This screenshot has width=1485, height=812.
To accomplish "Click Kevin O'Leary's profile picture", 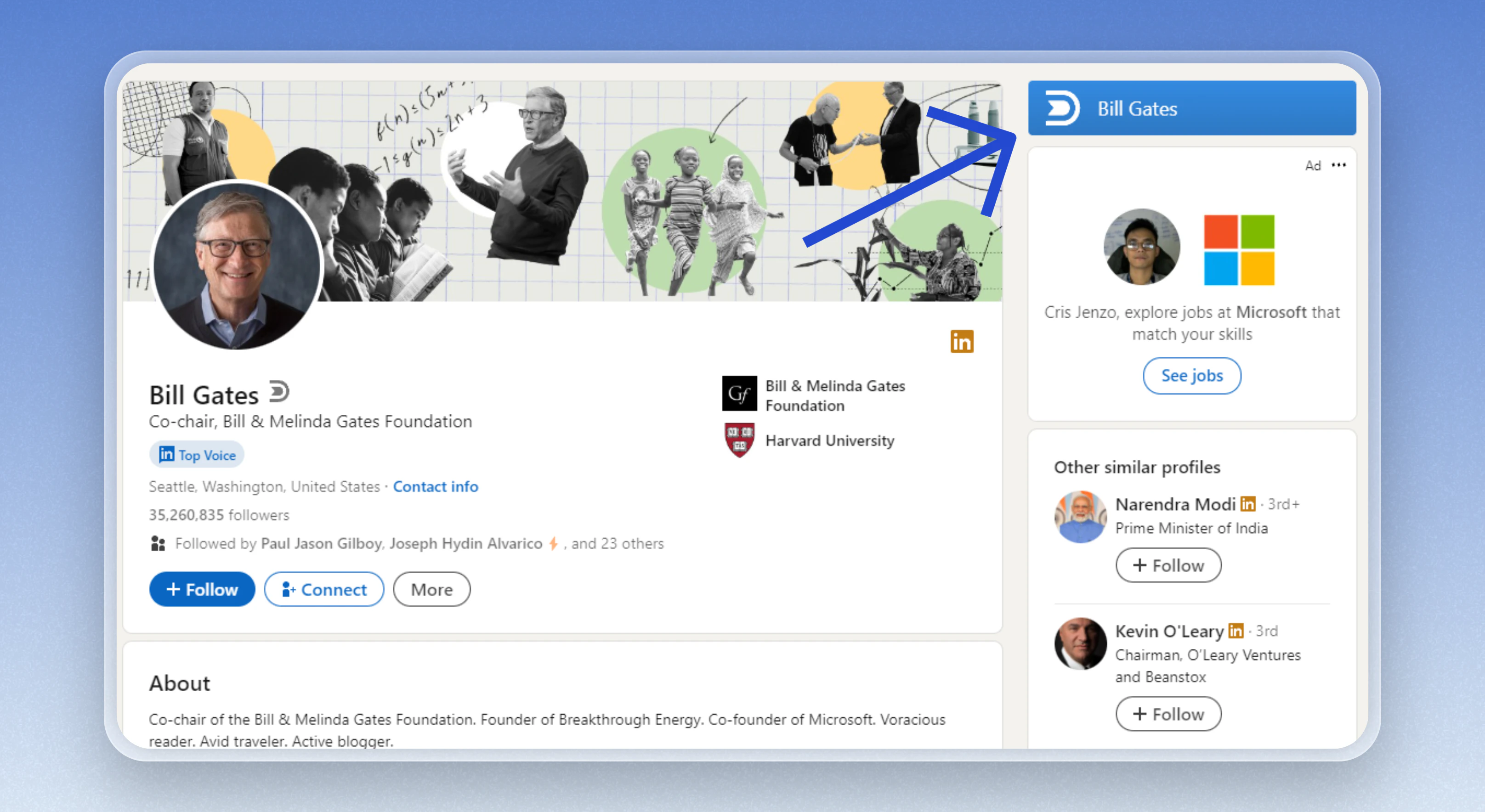I will pyautogui.click(x=1080, y=643).
